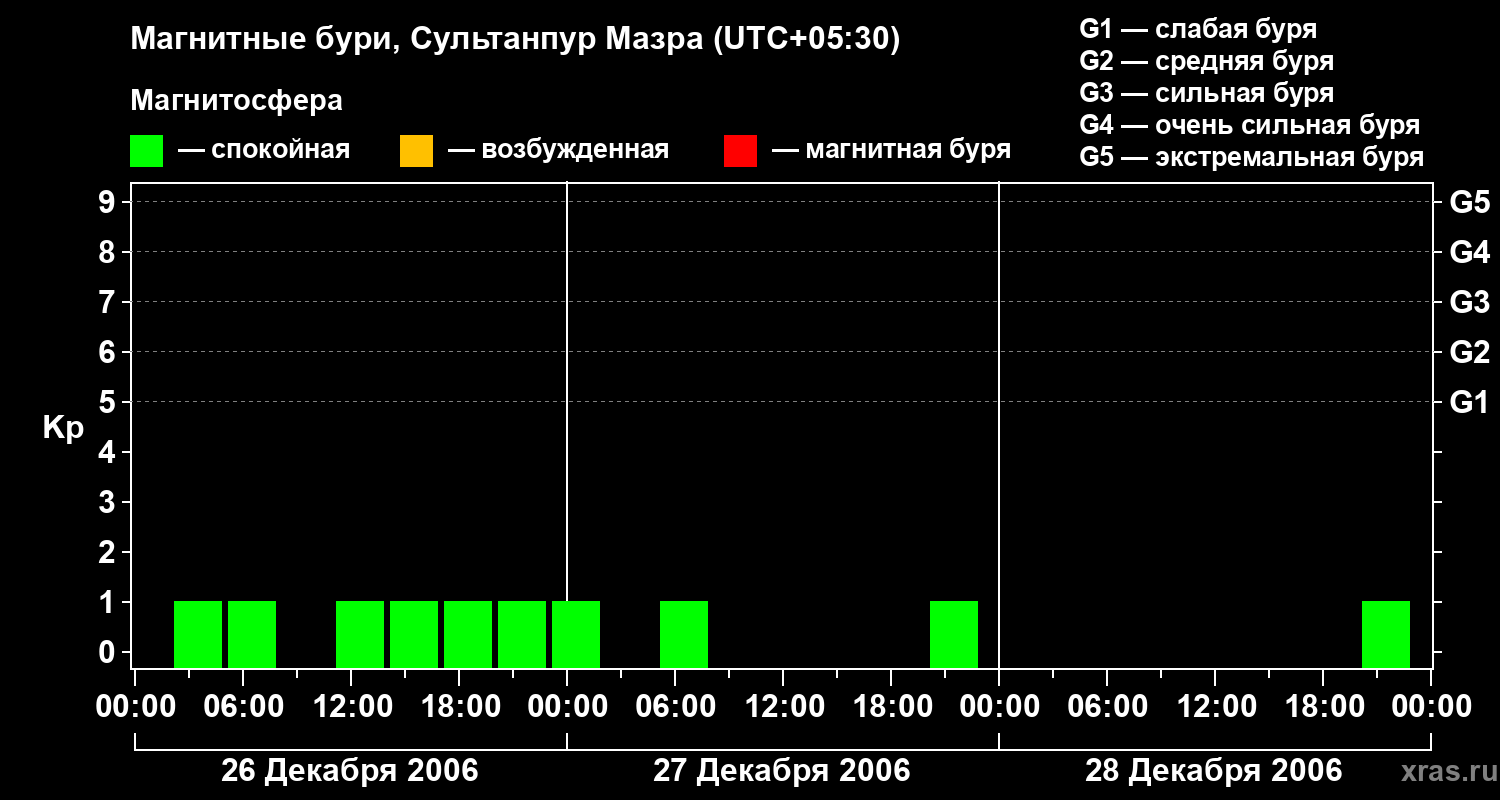Image resolution: width=1500 pixels, height=800 pixels.
Task: Click the green bar spanning 12:00 on 26 Декабря
Action: (x=360, y=634)
